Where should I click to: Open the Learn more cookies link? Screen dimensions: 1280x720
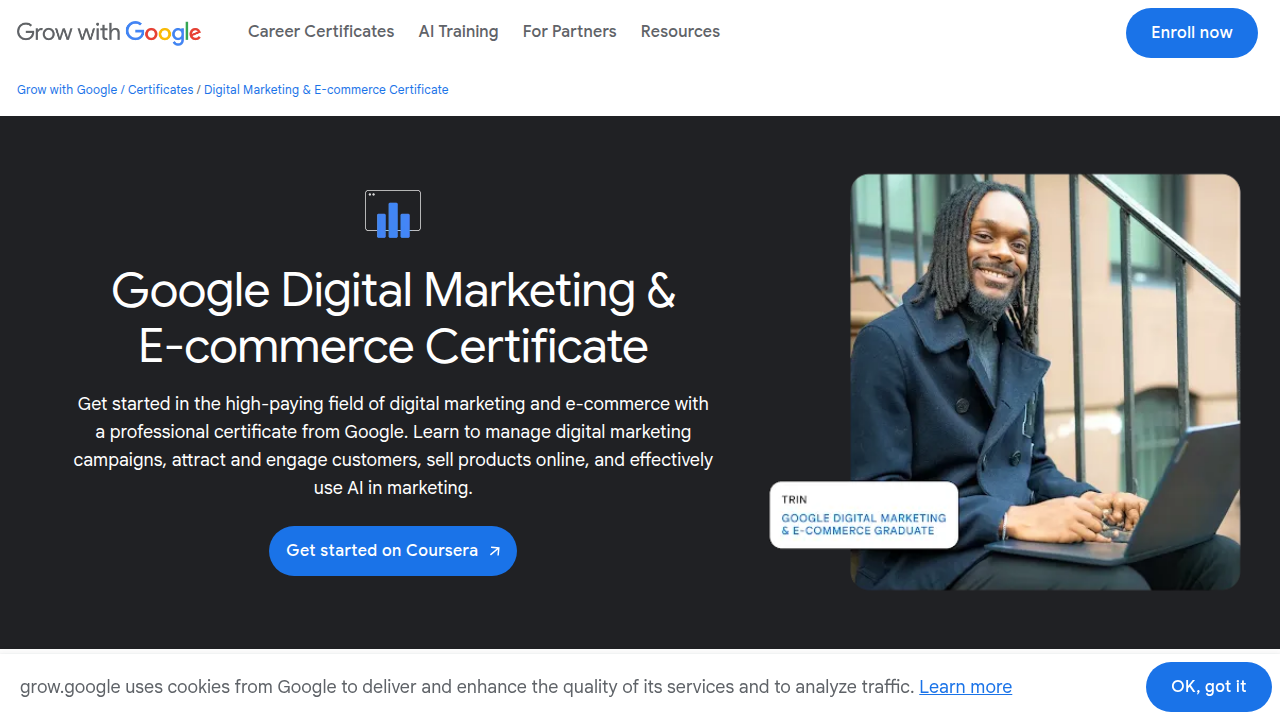pos(965,687)
